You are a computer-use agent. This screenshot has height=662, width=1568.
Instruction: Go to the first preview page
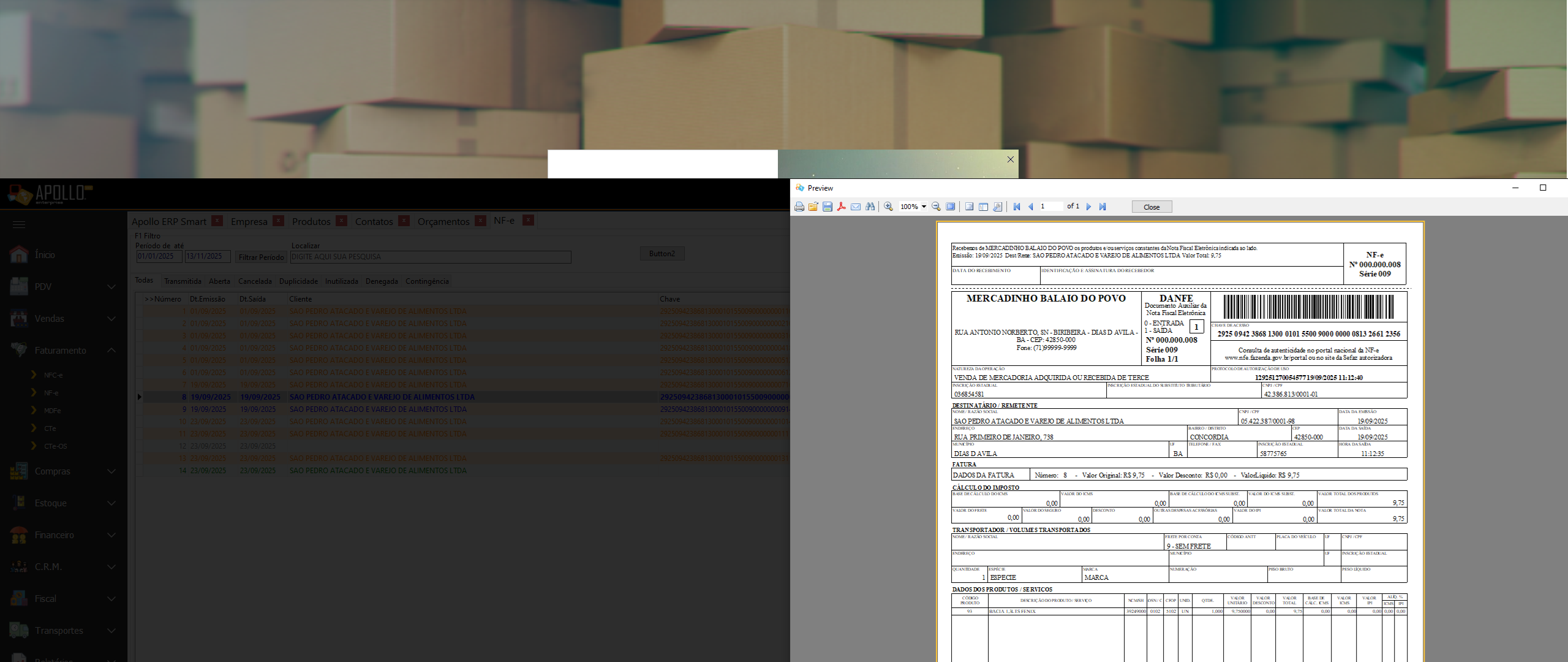pos(1017,207)
